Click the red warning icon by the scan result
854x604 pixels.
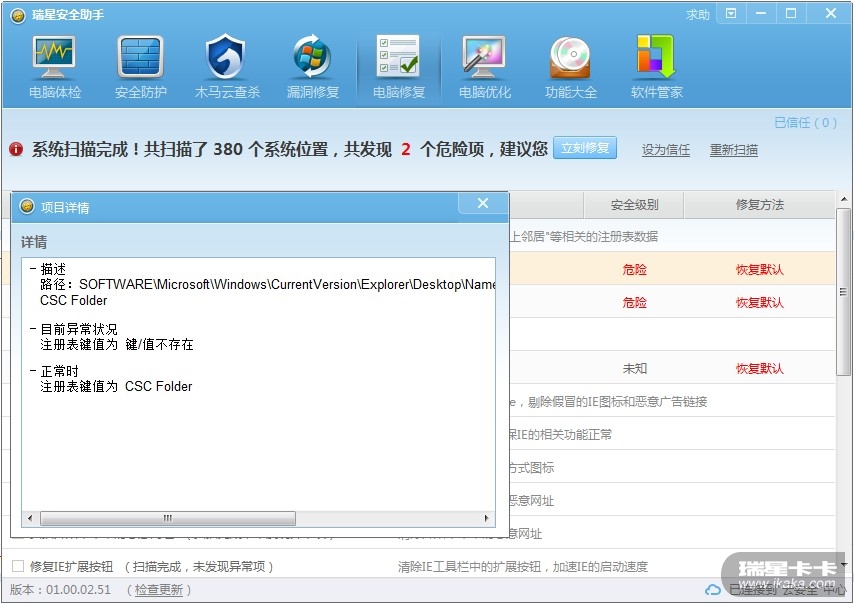pos(16,149)
